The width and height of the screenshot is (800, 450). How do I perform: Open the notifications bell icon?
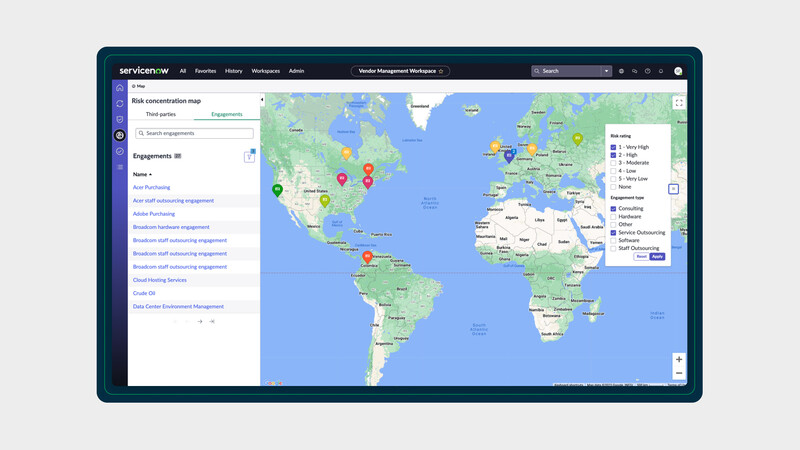point(661,71)
